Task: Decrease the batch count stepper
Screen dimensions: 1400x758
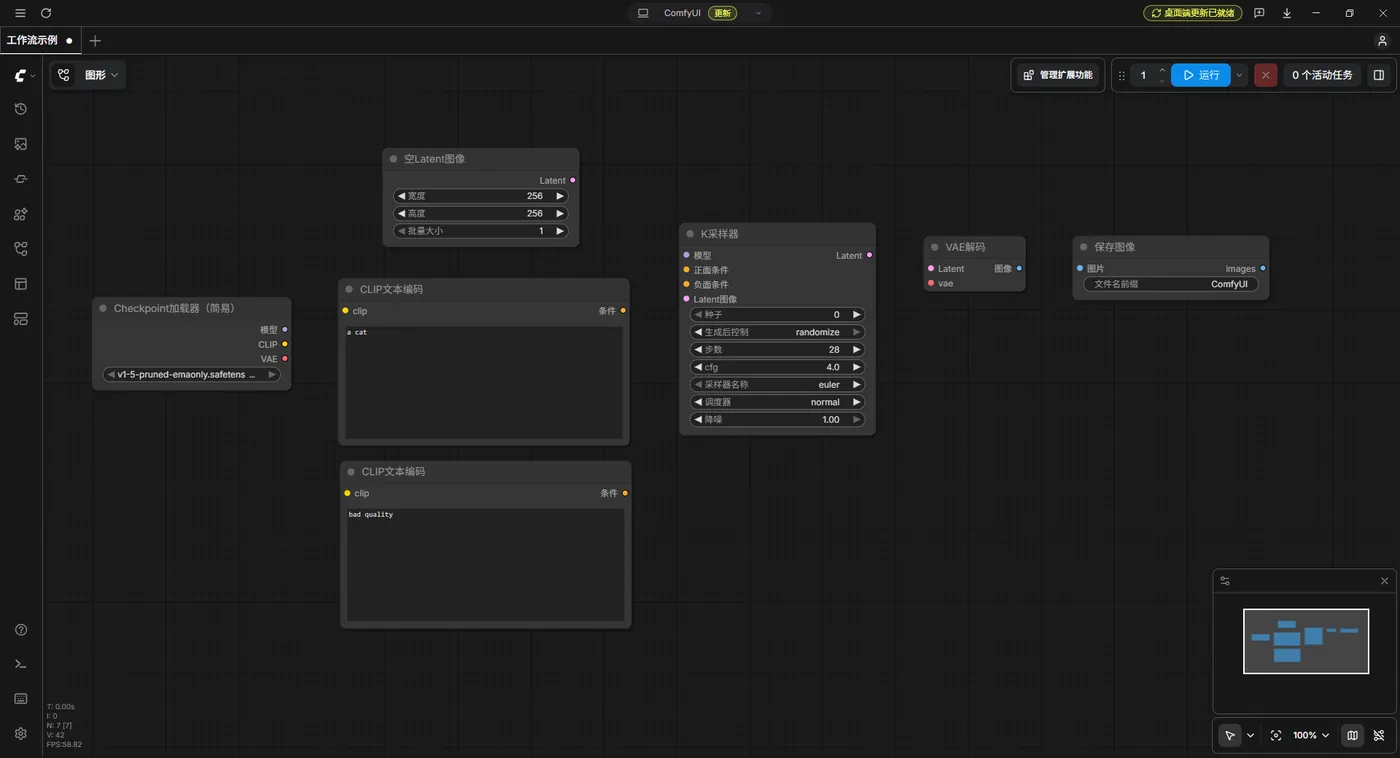Action: [1162, 81]
